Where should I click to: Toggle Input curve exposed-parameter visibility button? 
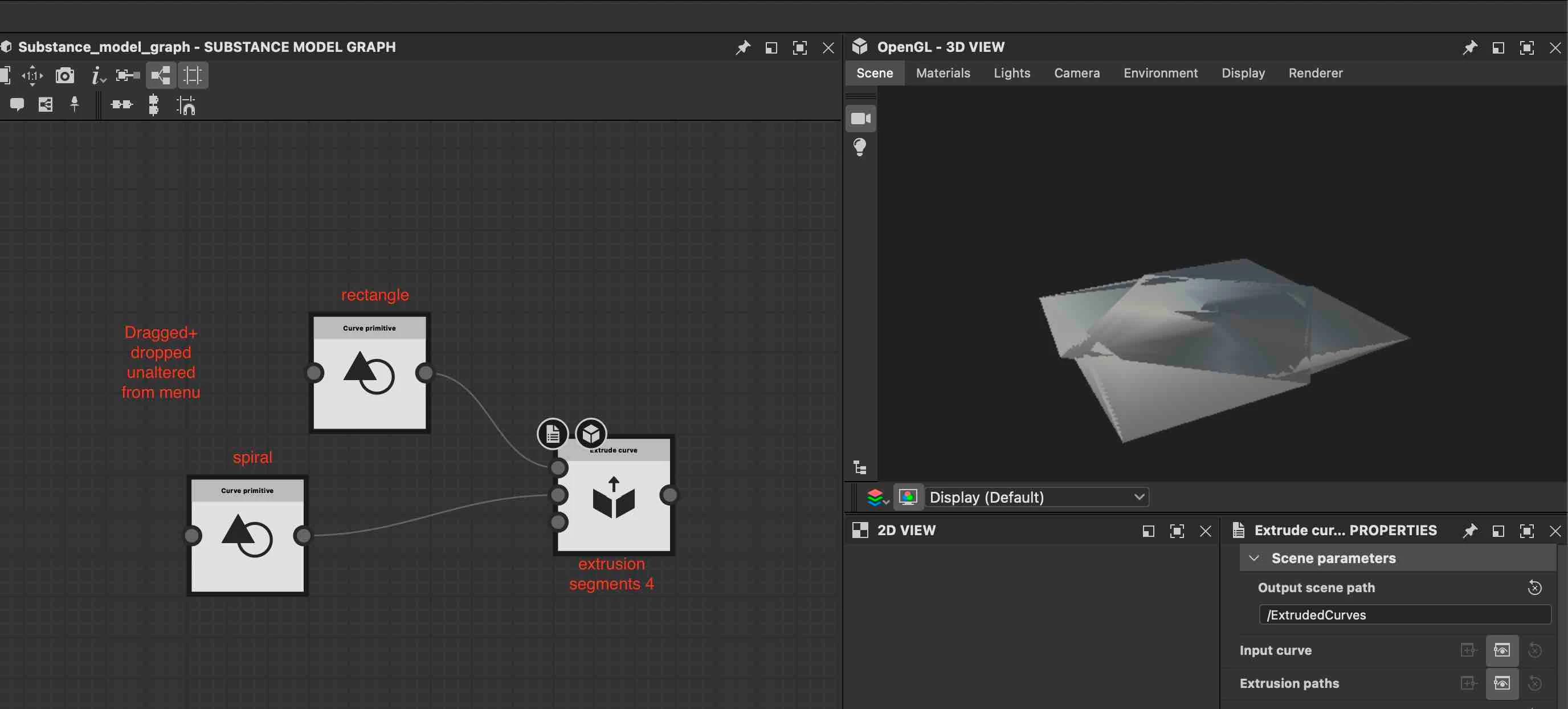[x=1501, y=650]
